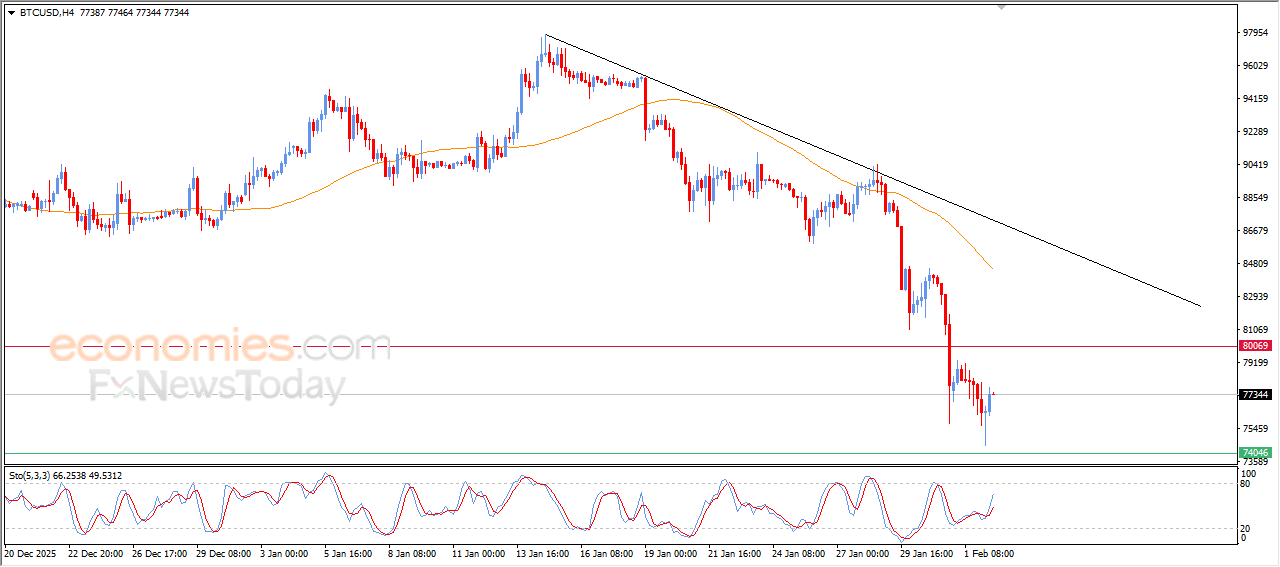Click the gray chart shift marker at top
This screenshot has width=1280, height=567.
pyautogui.click(x=1003, y=8)
